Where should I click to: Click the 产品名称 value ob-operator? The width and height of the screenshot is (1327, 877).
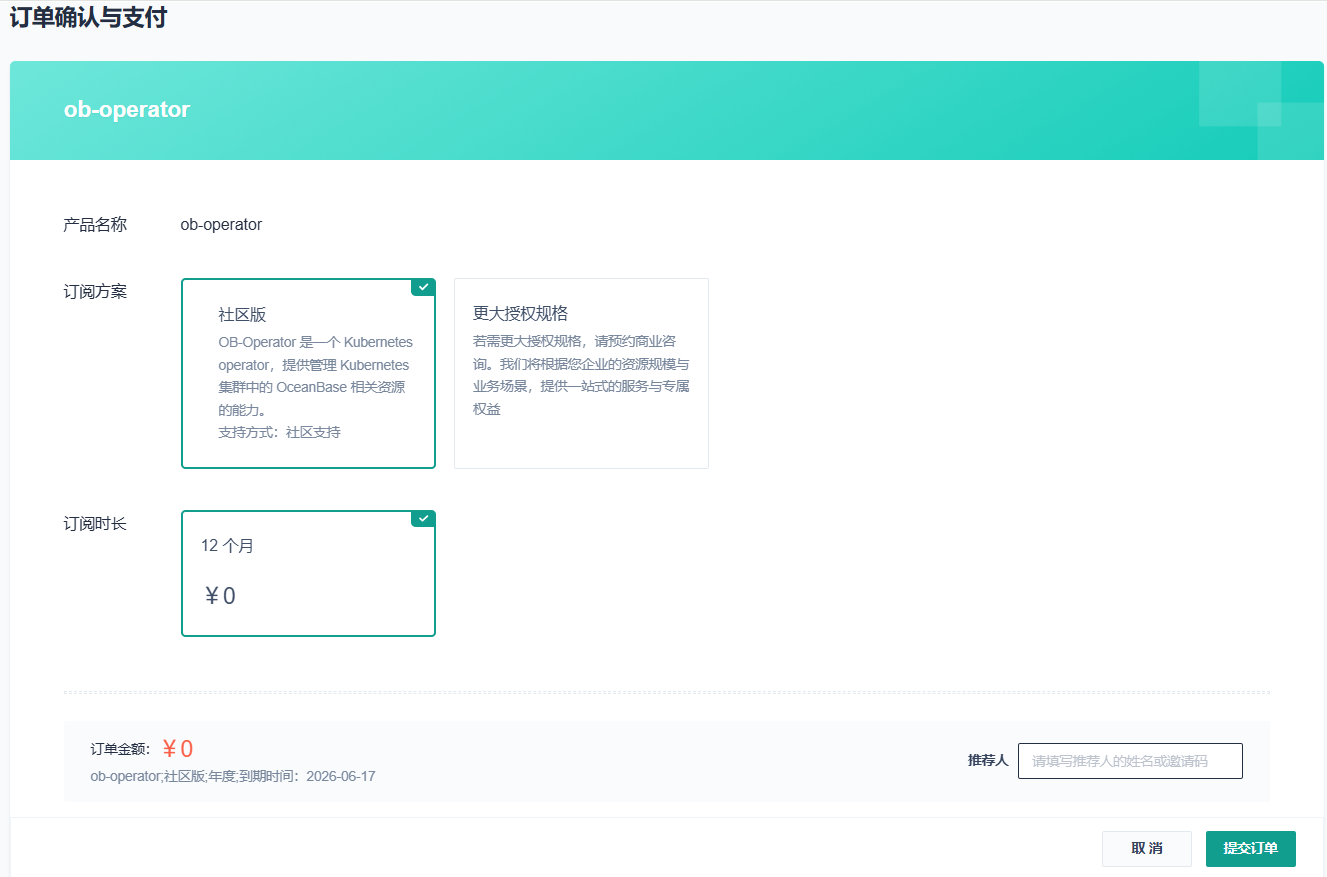pyautogui.click(x=221, y=225)
